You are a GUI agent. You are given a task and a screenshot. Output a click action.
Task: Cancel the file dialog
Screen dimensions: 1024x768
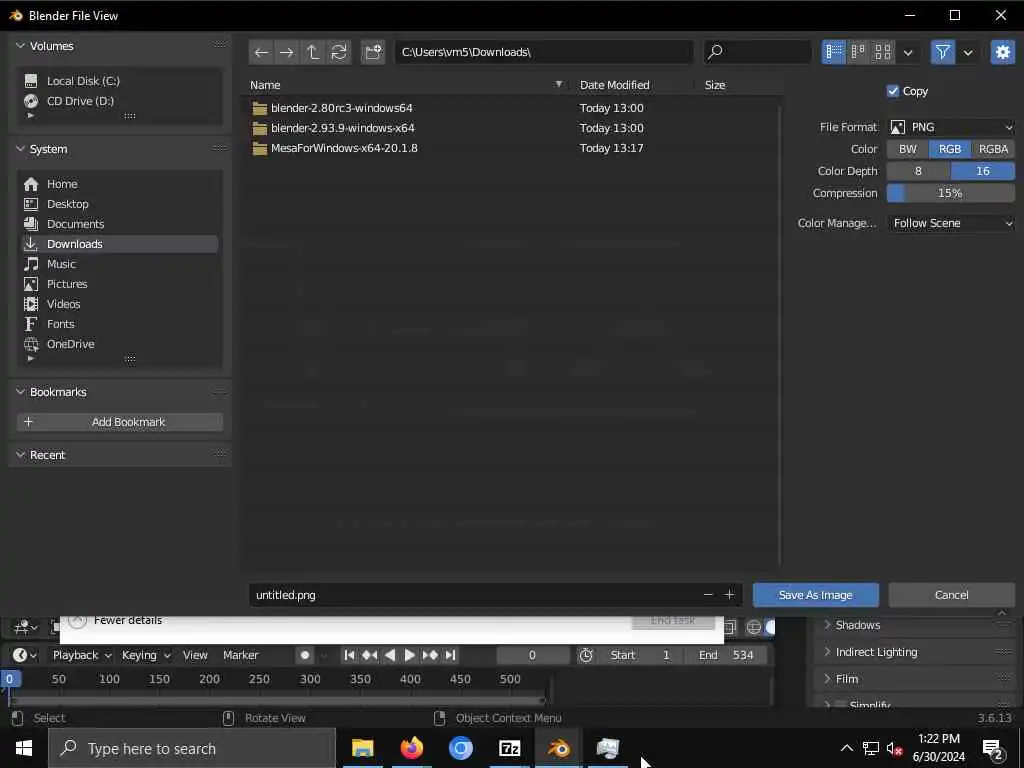coord(952,595)
